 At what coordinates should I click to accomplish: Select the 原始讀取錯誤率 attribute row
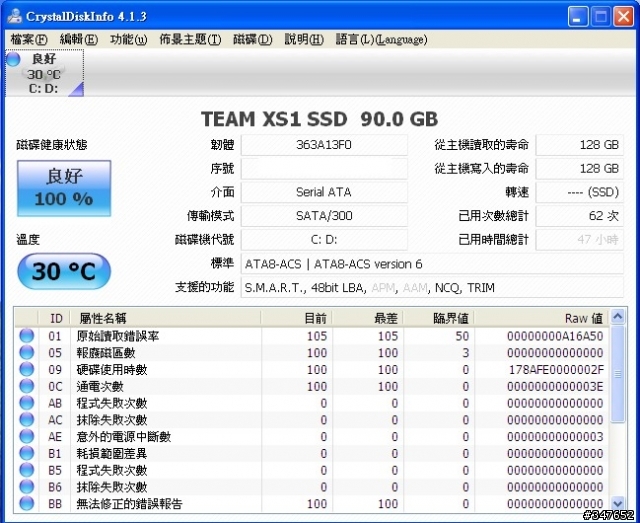(x=312, y=336)
